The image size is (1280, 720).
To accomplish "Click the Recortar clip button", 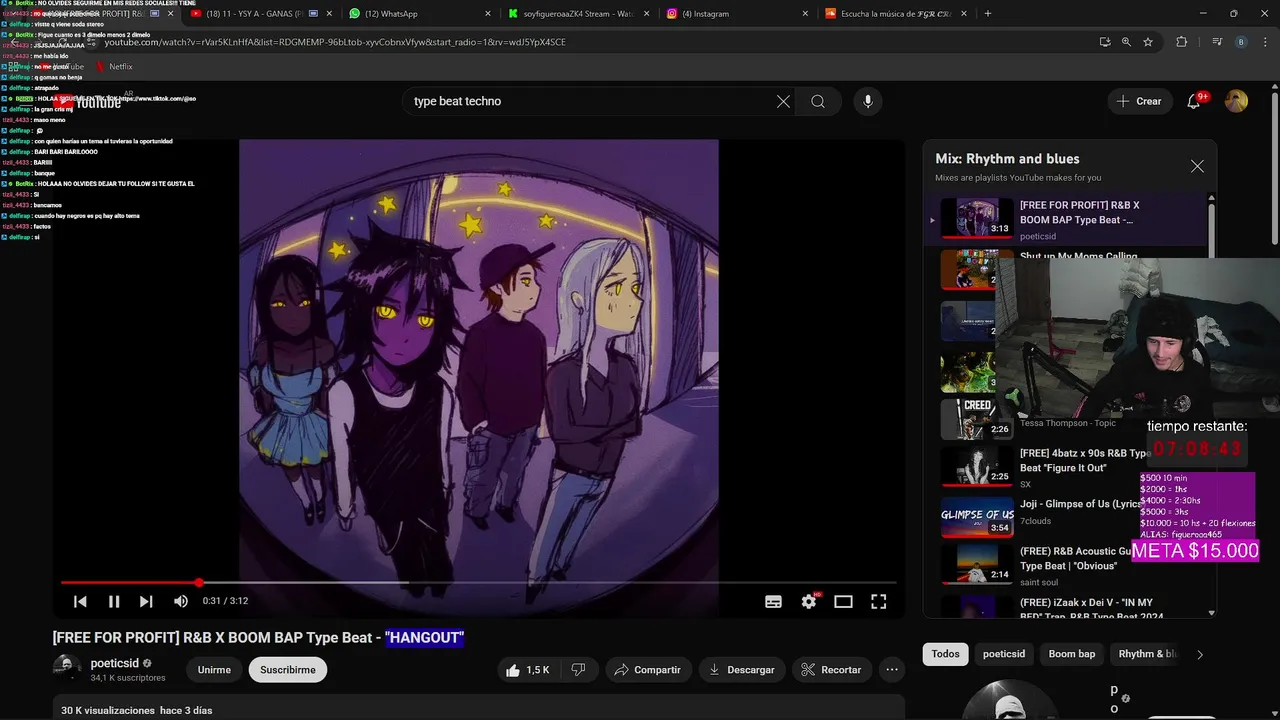I will 831,670.
